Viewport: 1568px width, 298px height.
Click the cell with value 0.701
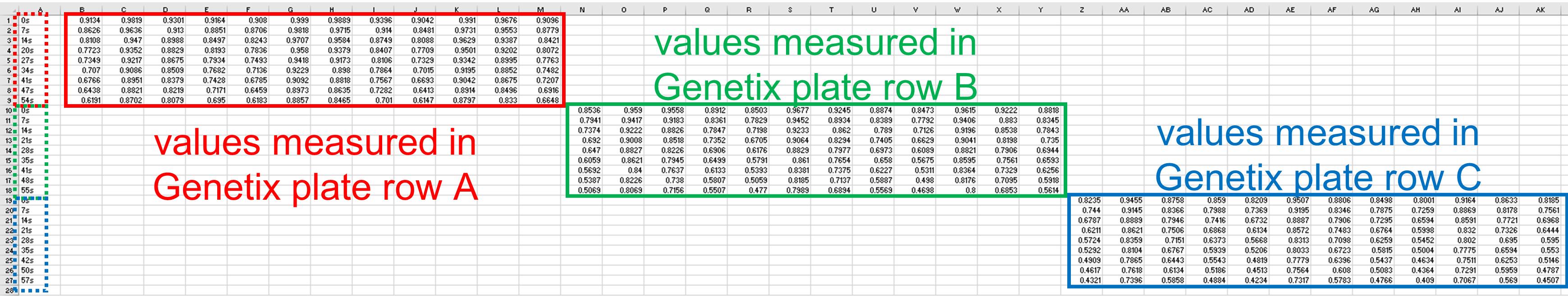(x=373, y=100)
